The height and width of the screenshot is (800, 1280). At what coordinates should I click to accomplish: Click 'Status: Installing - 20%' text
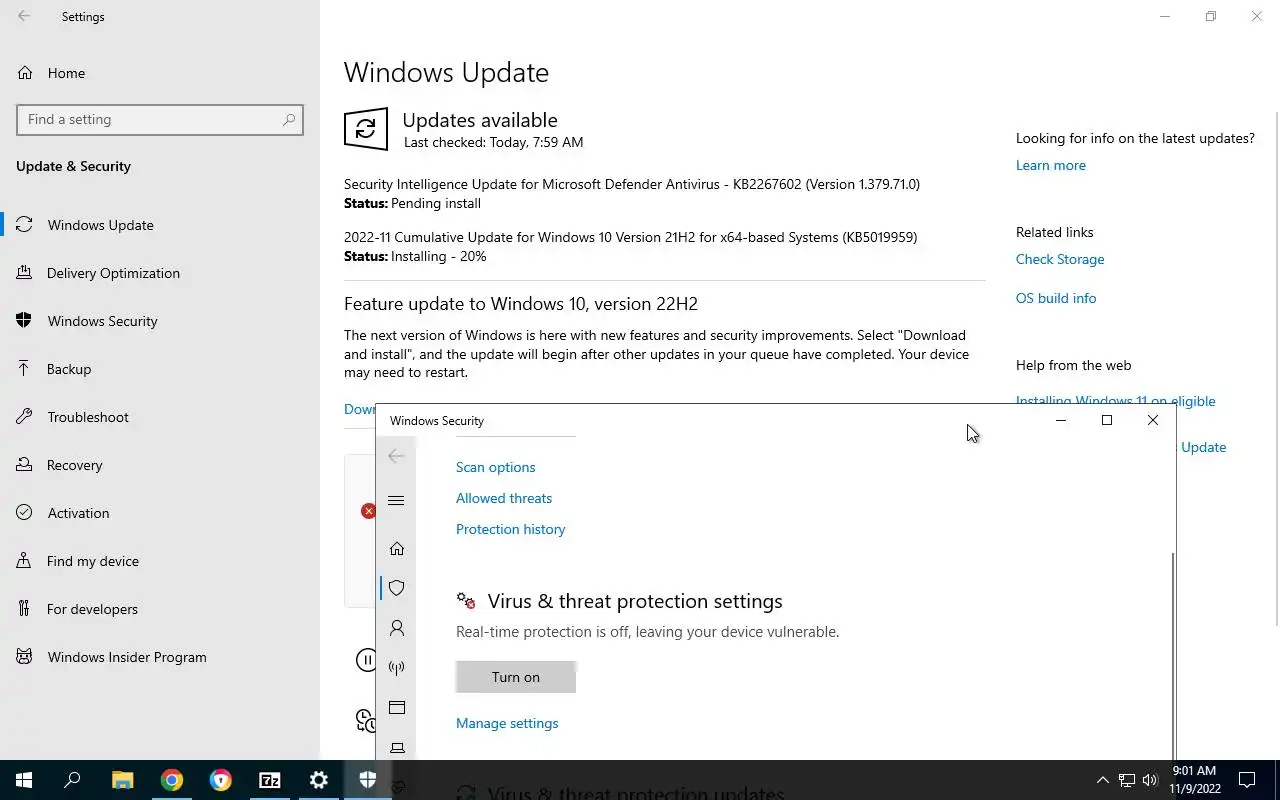click(x=415, y=256)
